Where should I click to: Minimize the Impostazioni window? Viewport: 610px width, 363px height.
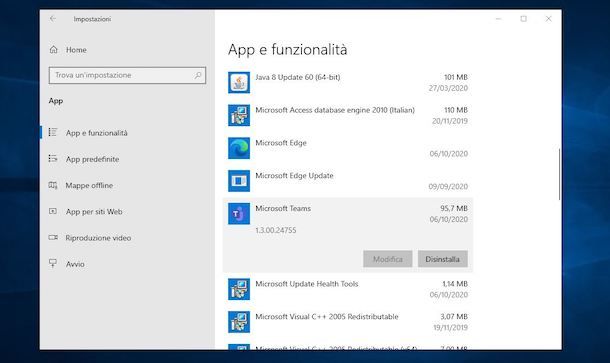tap(498, 19)
